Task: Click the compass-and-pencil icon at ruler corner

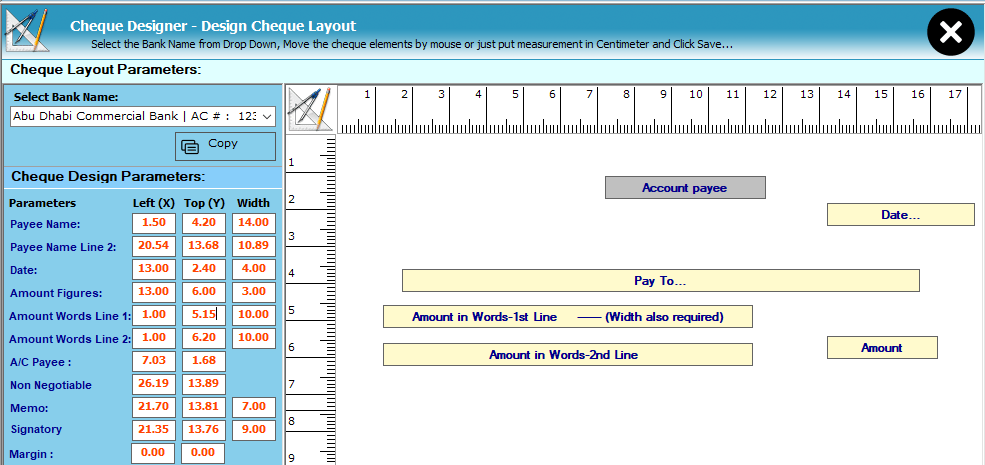Action: [x=310, y=109]
